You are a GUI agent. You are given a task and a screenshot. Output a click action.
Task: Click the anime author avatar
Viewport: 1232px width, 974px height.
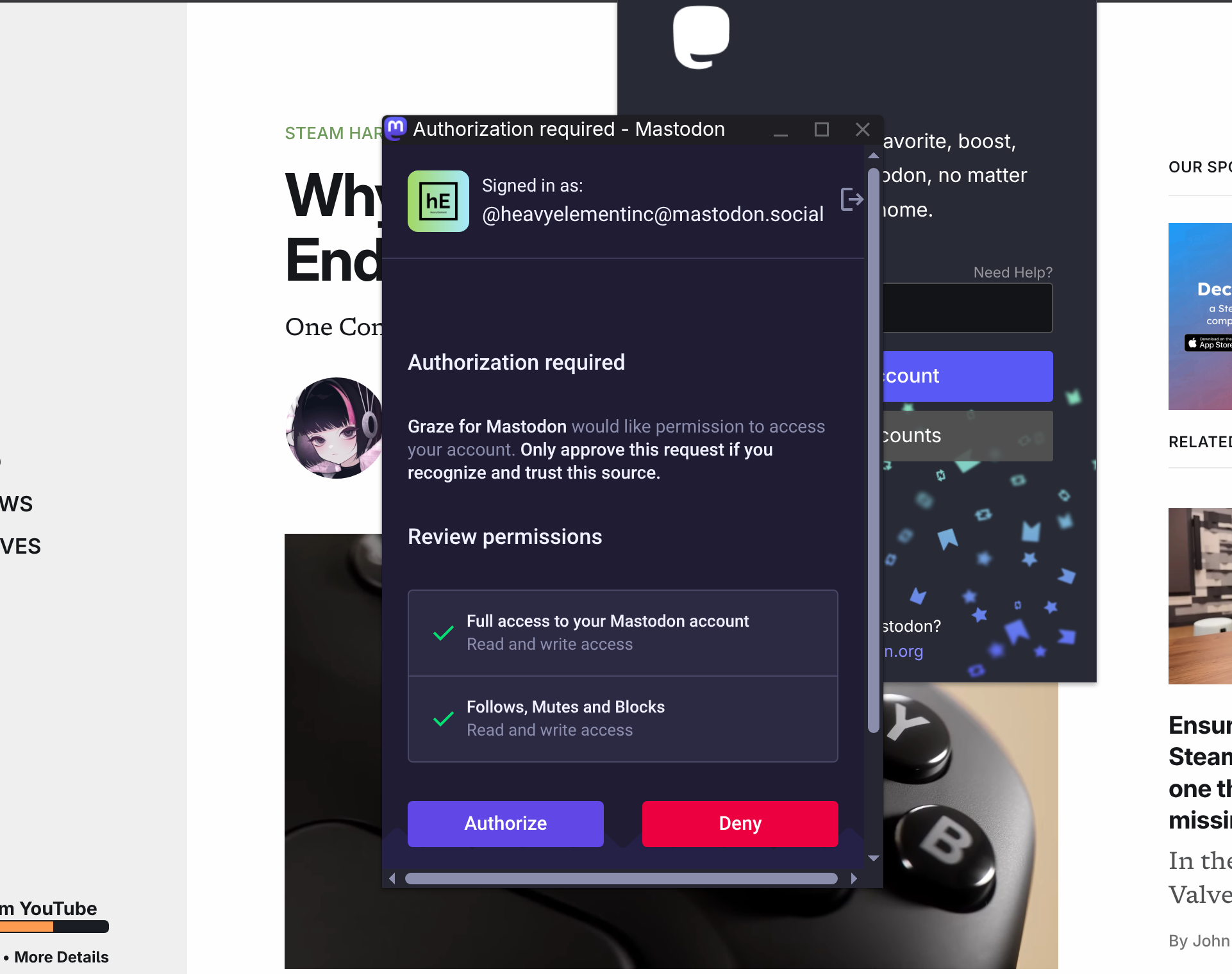tap(335, 428)
